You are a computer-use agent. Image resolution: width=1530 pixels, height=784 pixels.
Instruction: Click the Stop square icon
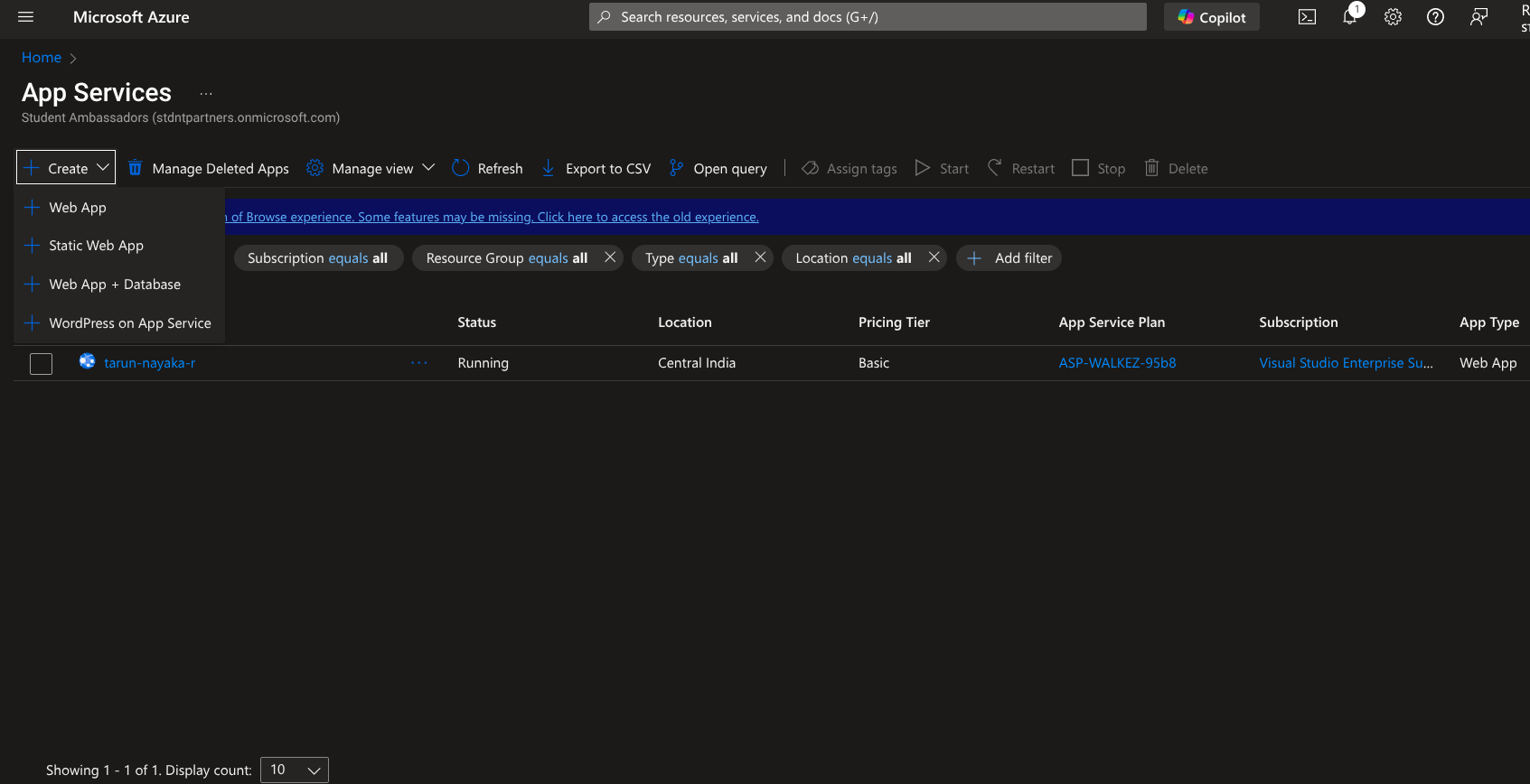point(1080,168)
